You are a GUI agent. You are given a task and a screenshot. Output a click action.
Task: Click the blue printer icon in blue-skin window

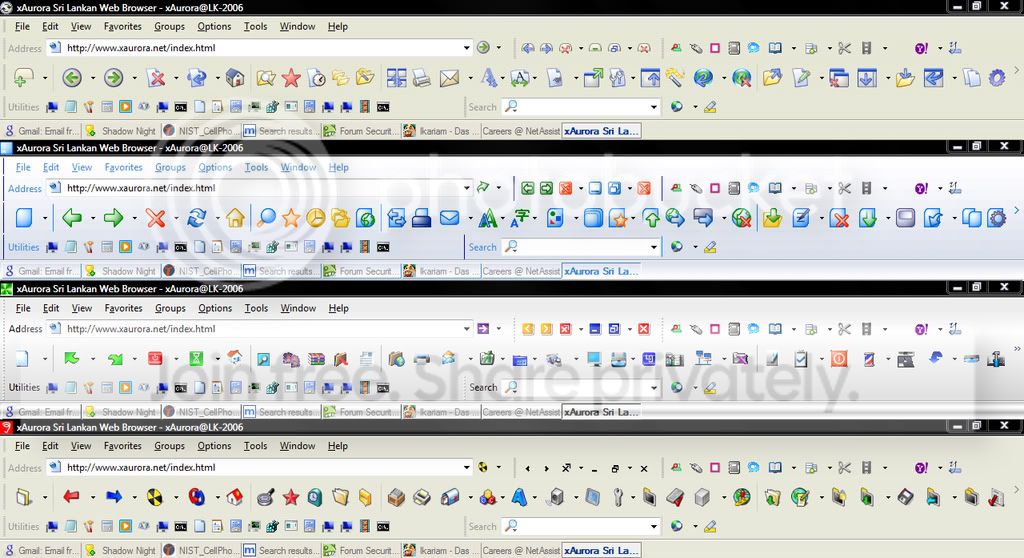tap(421, 218)
